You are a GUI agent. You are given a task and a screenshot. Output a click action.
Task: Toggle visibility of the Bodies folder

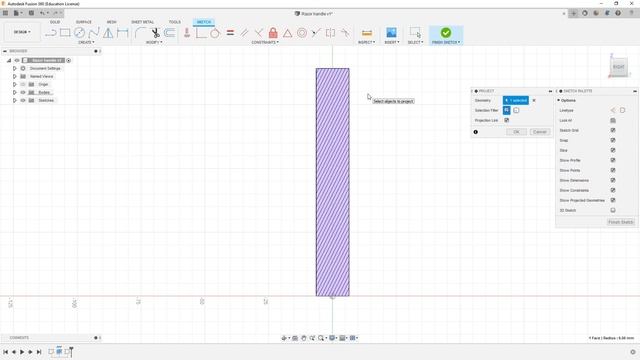pyautogui.click(x=23, y=92)
